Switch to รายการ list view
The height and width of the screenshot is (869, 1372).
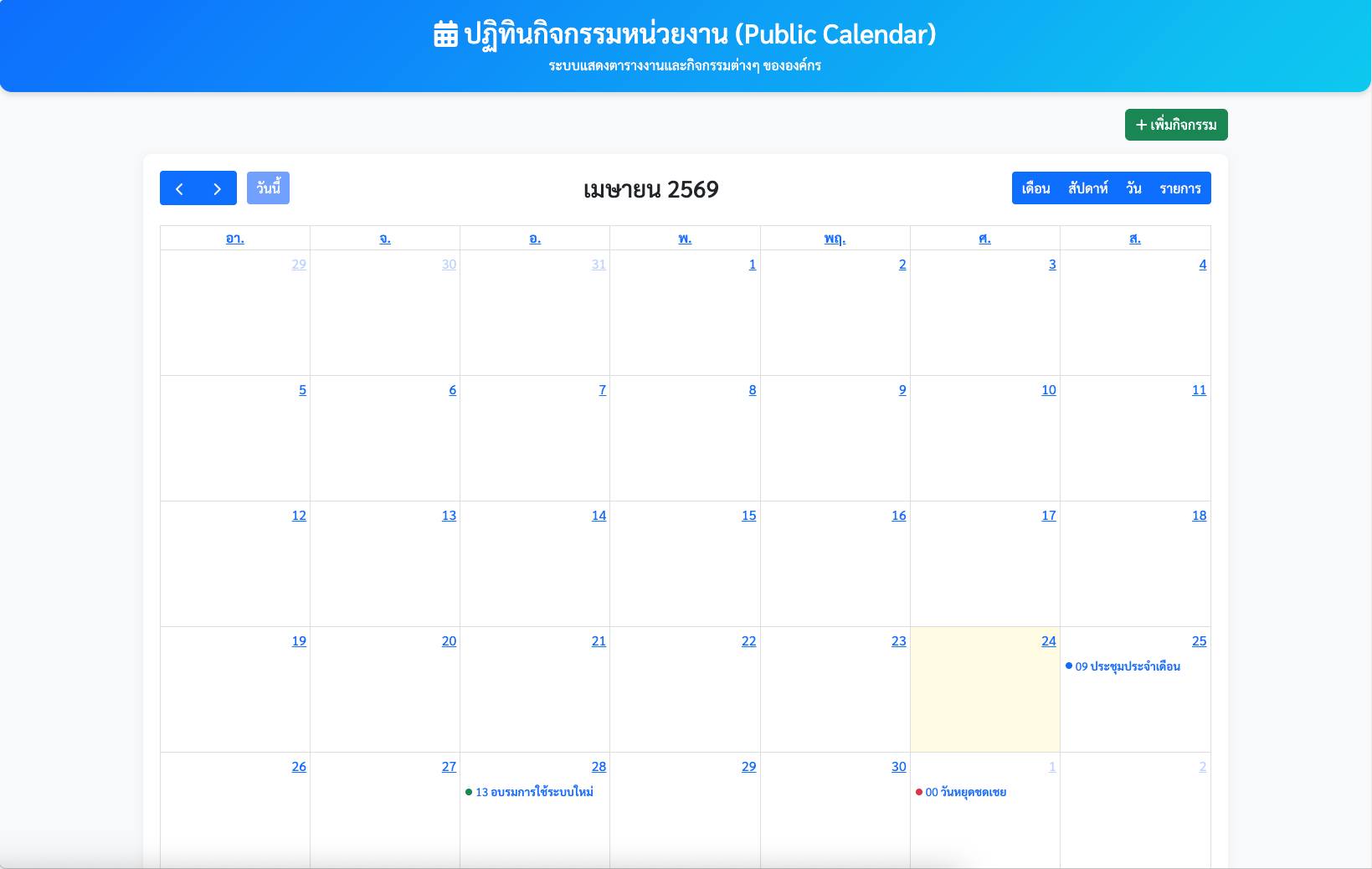pyautogui.click(x=1180, y=188)
